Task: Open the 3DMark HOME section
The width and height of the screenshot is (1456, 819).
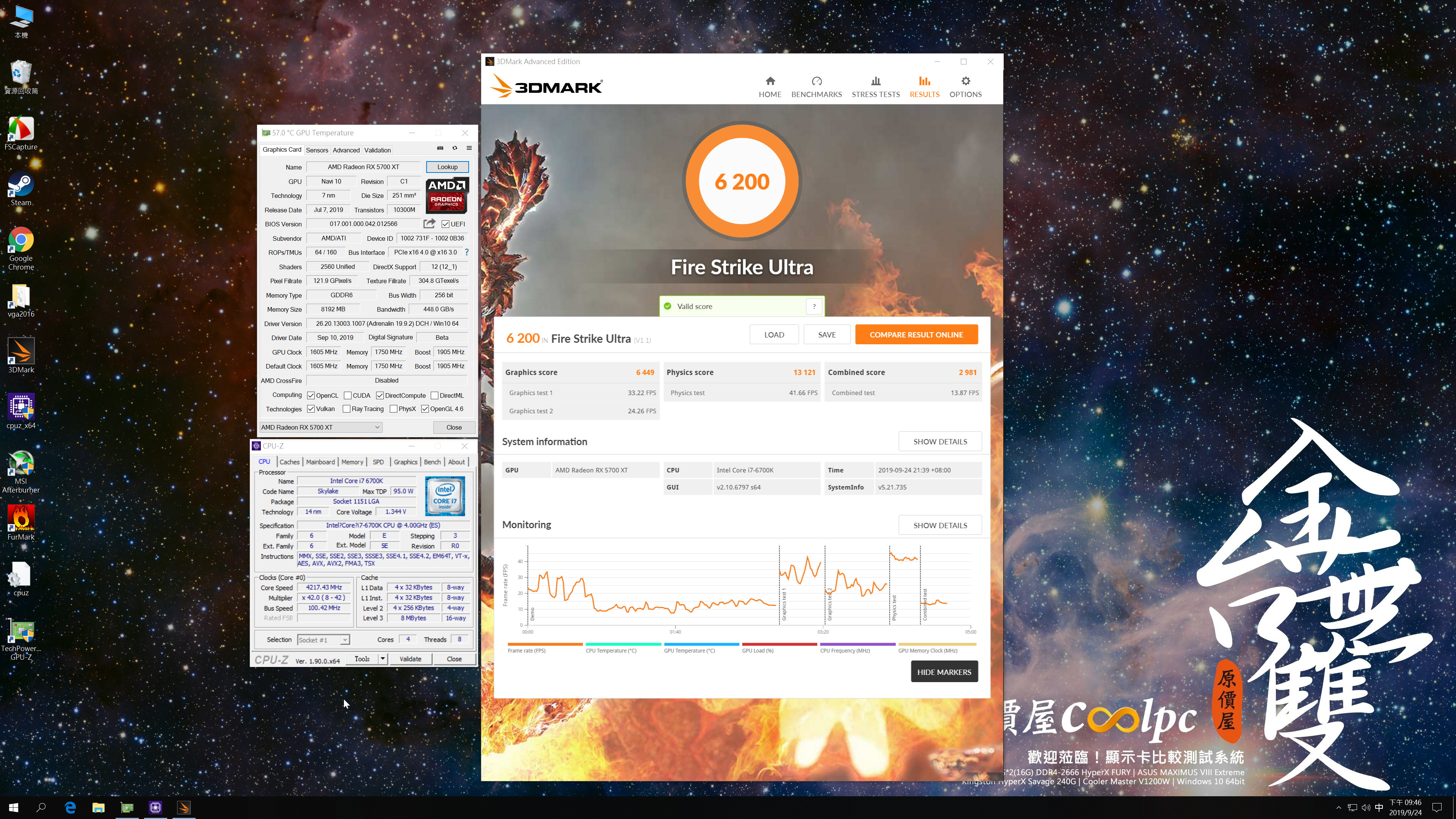Action: point(770,87)
